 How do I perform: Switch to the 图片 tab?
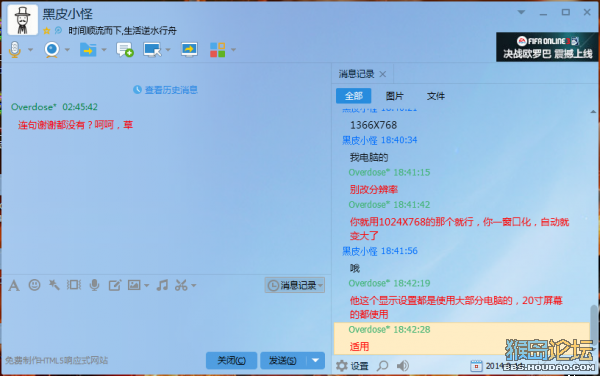(x=395, y=96)
